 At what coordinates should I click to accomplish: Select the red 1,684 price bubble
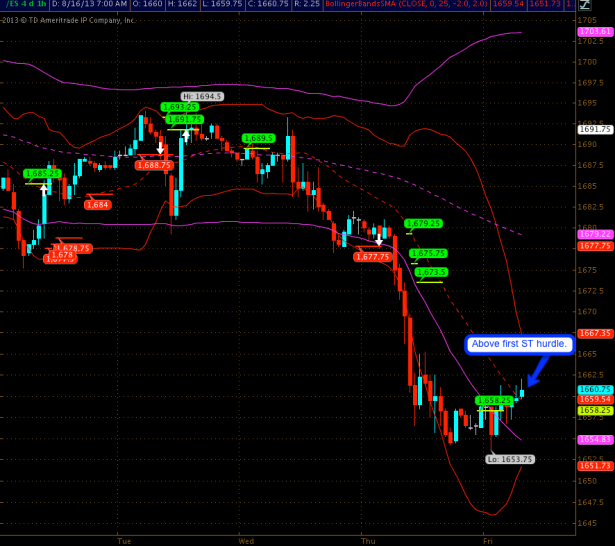pyautogui.click(x=97, y=205)
